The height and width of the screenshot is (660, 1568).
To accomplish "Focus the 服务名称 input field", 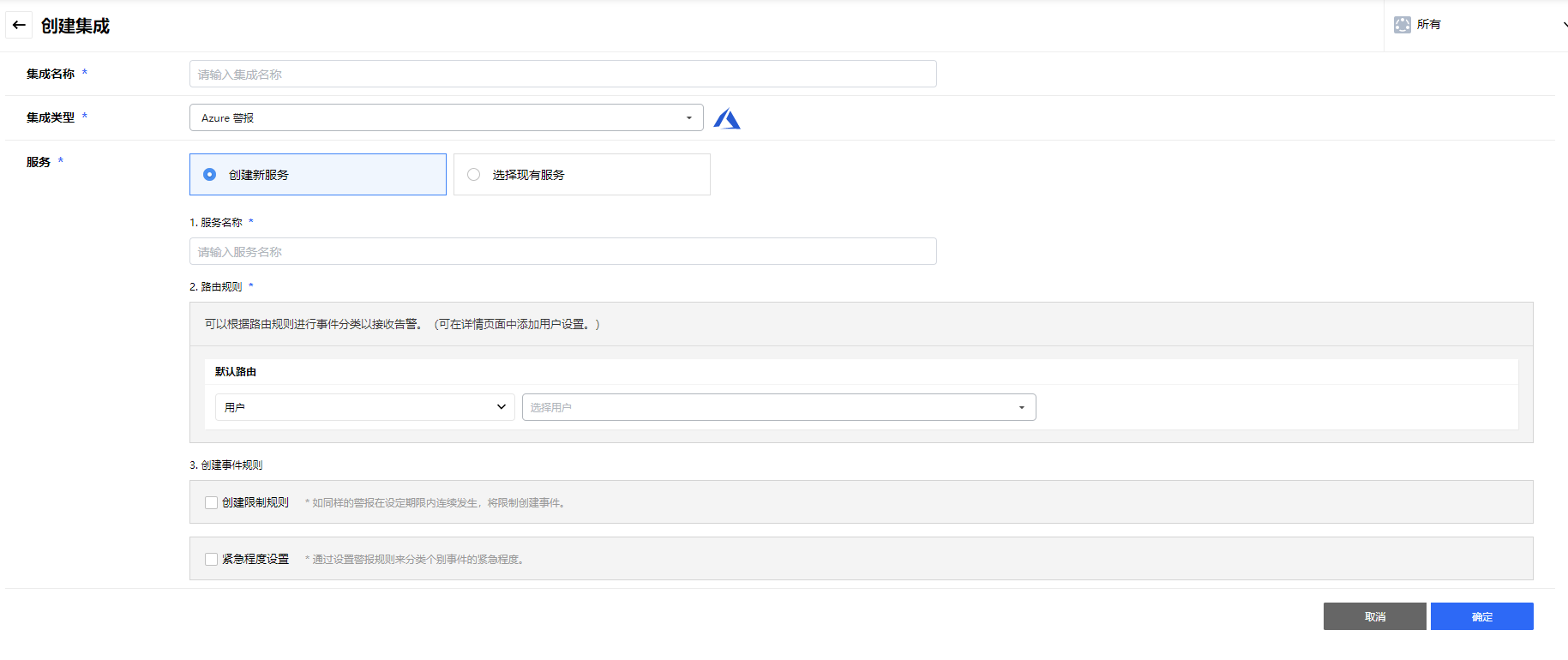I will pyautogui.click(x=562, y=252).
